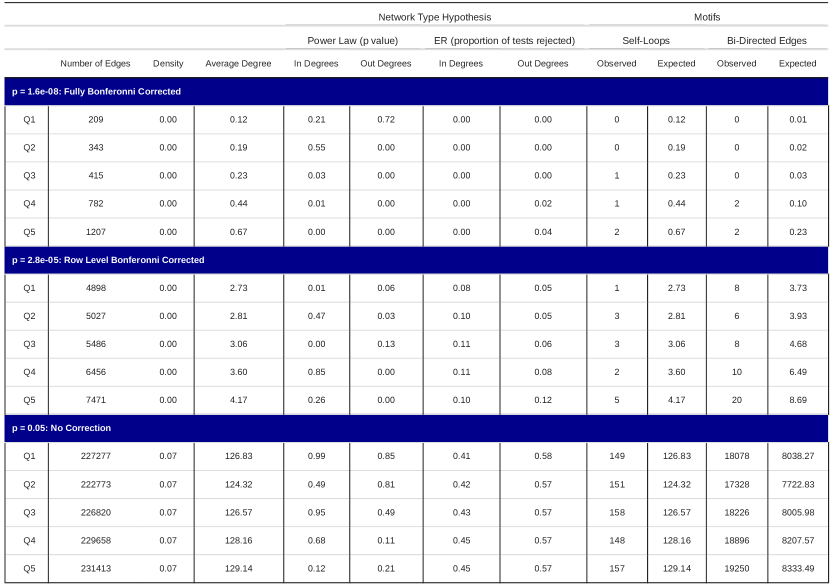Select the 'Number of Edges' column header

(x=95, y=64)
